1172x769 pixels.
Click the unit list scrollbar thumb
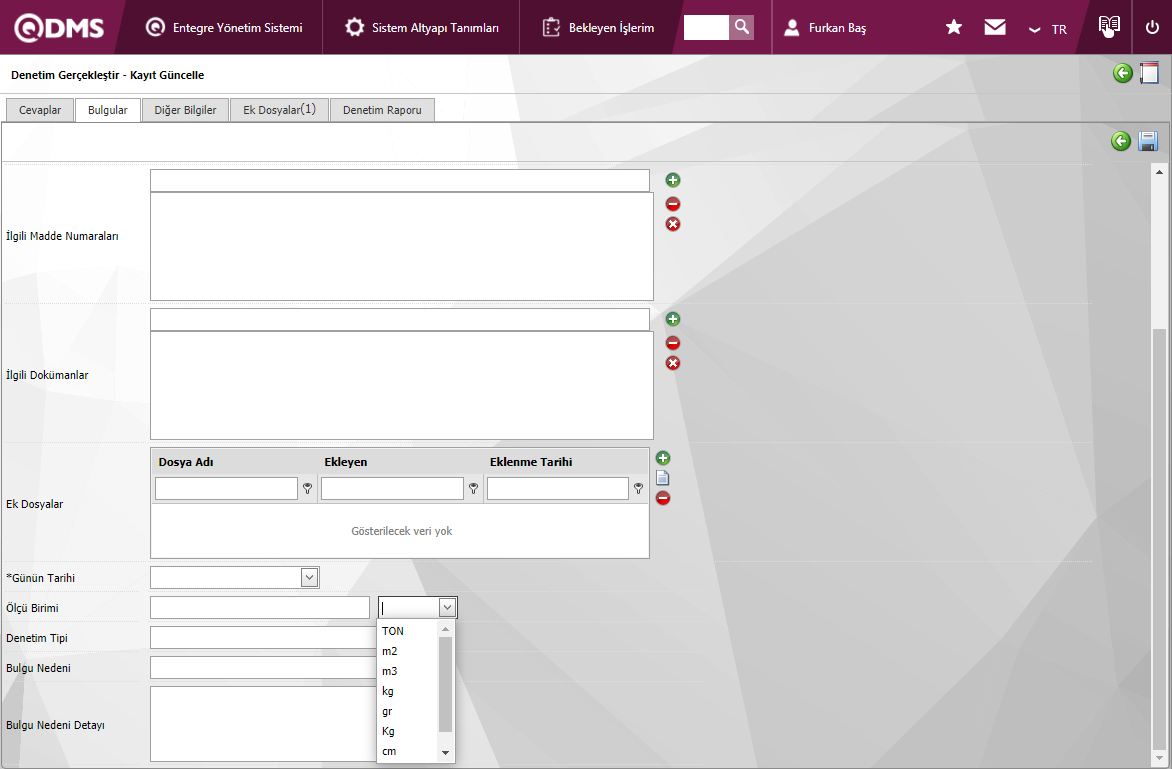click(x=445, y=684)
